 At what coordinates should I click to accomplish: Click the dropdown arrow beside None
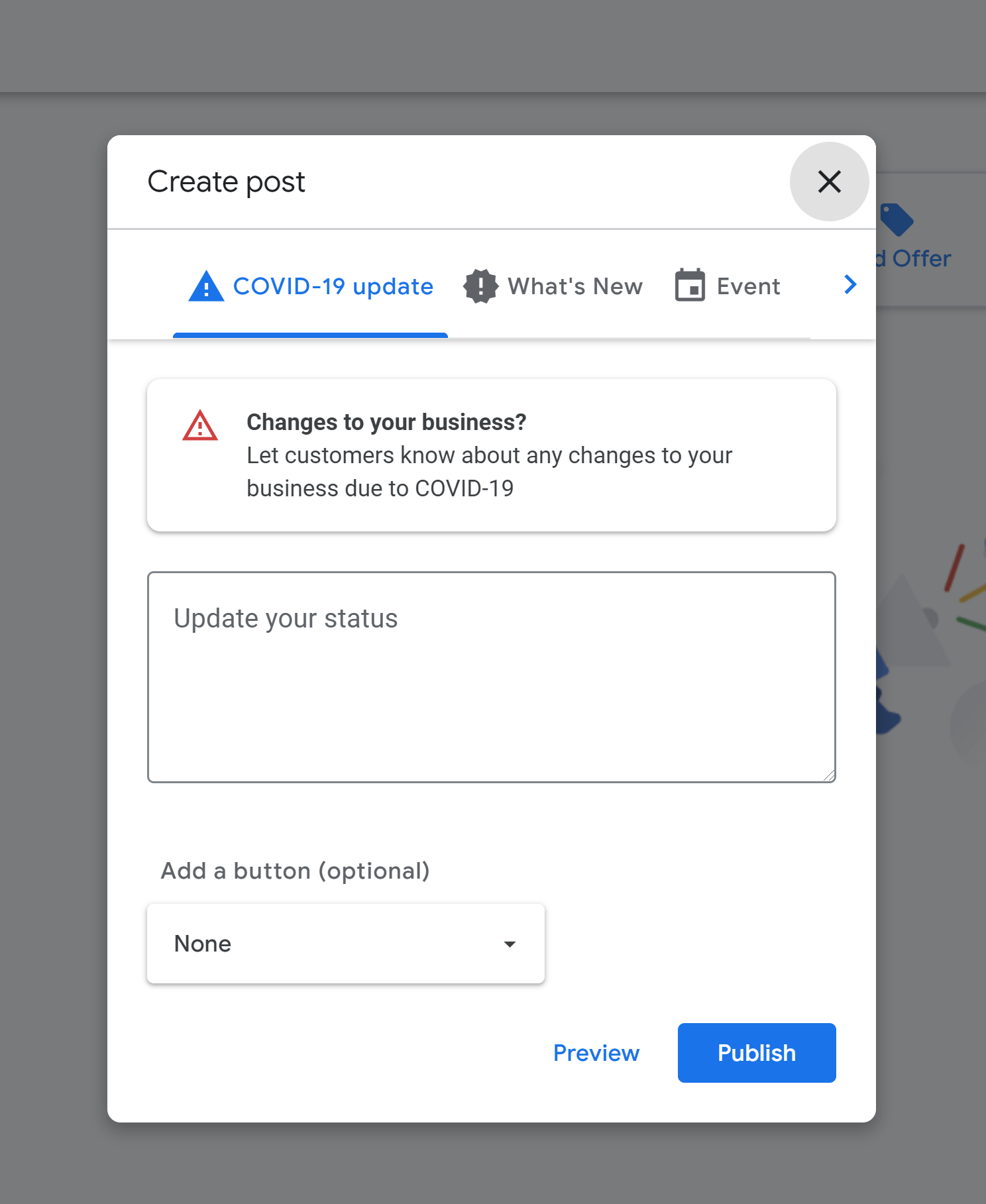click(x=510, y=944)
